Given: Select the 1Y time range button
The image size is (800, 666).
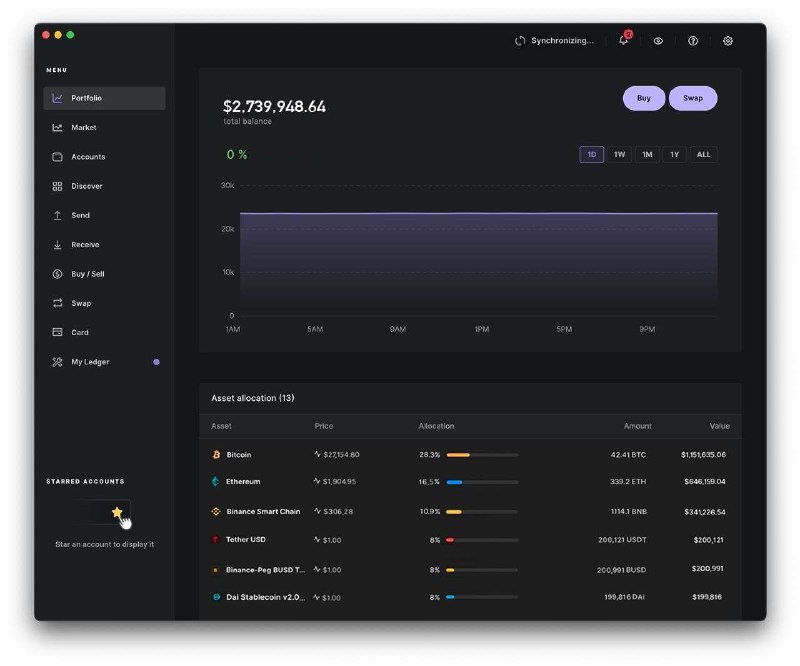Looking at the screenshot, I should [x=674, y=154].
